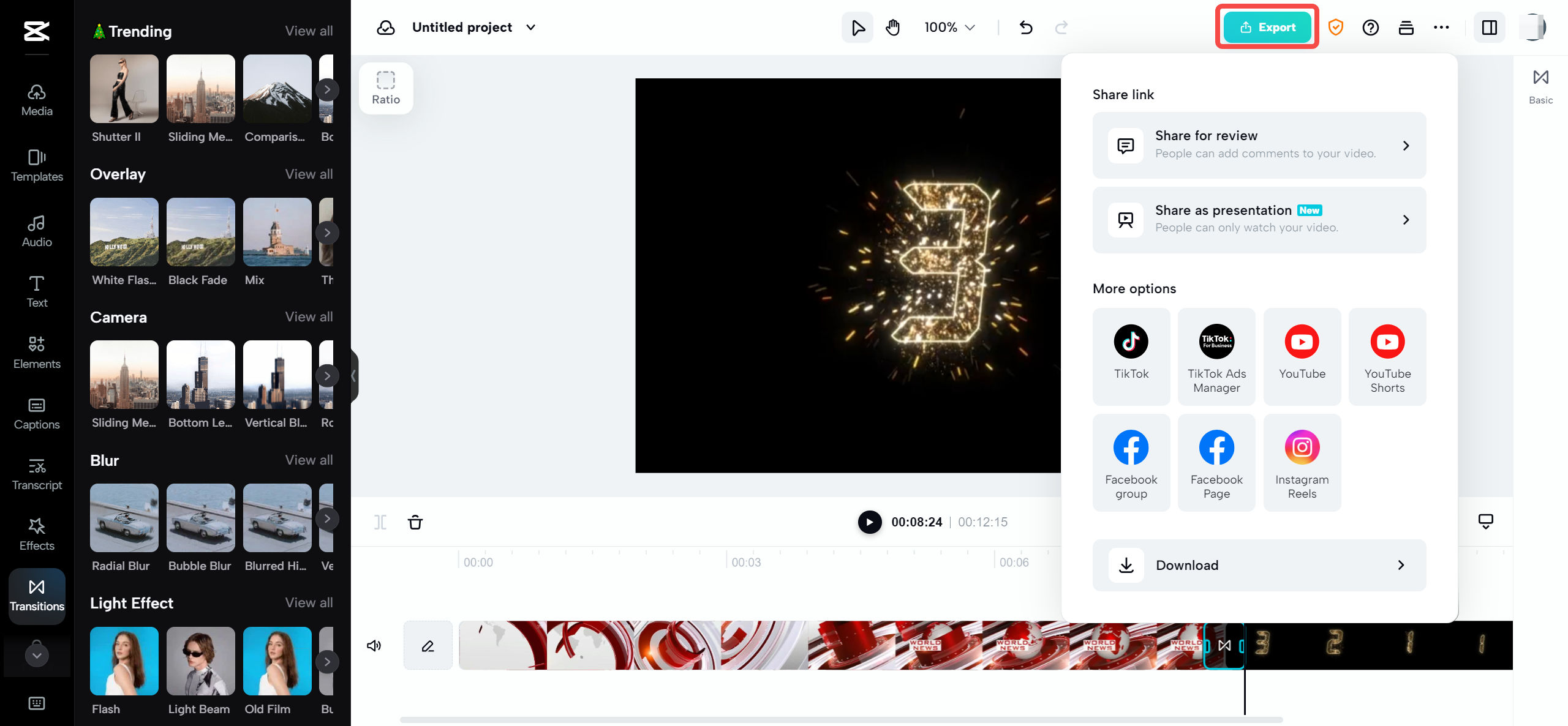Click the horizontal timeline scrollbar
This screenshot has height=726, width=1568.
click(841, 719)
